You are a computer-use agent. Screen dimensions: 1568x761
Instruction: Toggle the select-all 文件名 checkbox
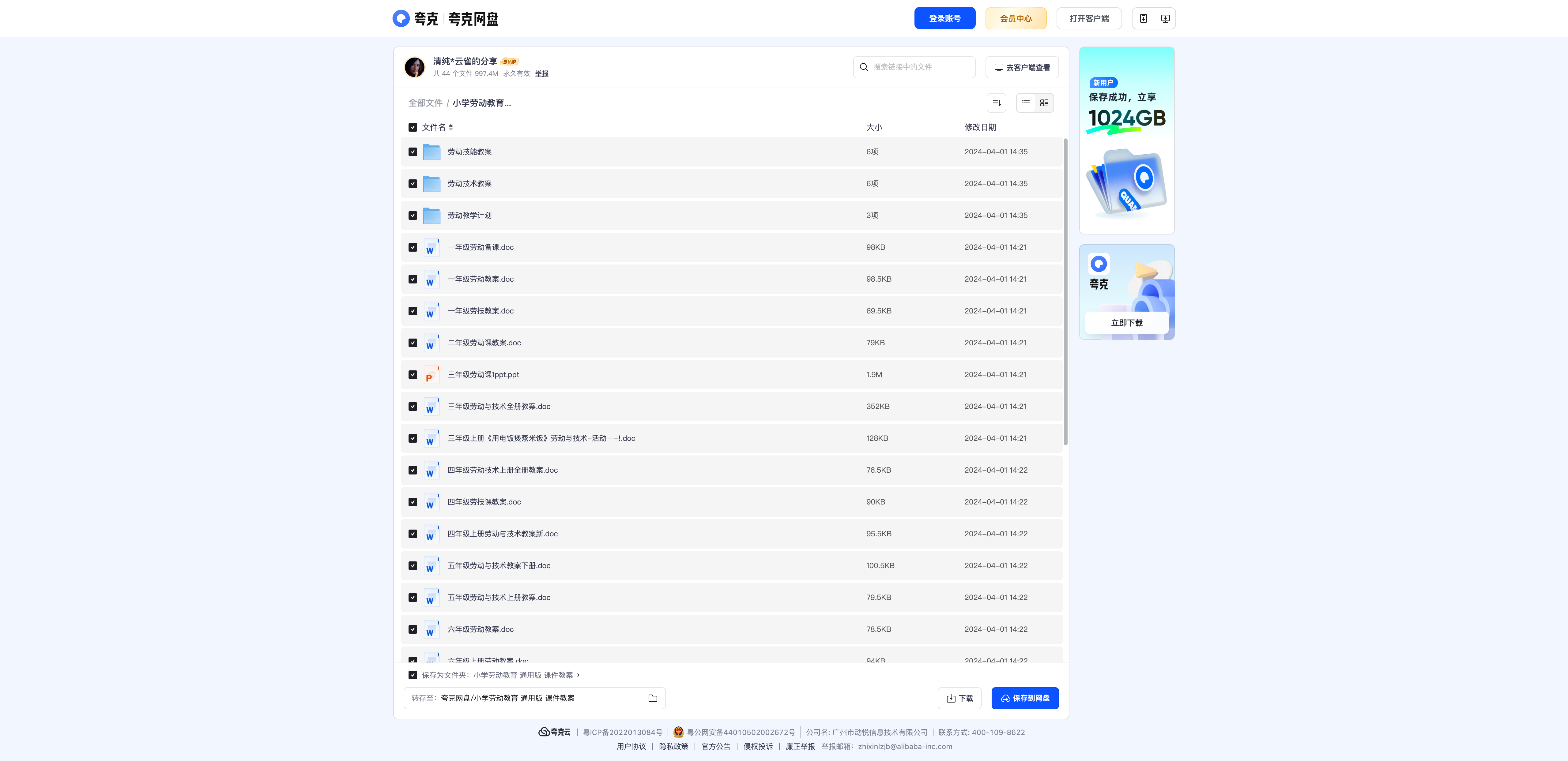click(x=413, y=127)
